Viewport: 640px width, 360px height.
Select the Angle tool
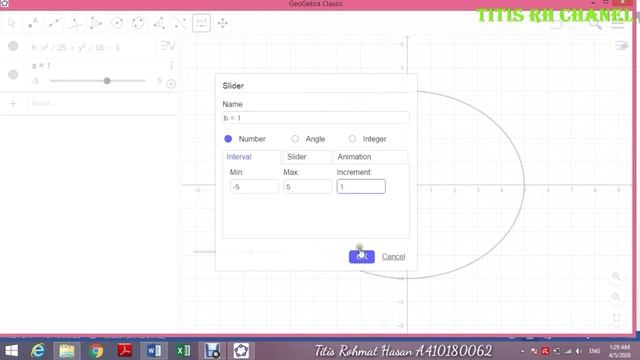pos(159,23)
